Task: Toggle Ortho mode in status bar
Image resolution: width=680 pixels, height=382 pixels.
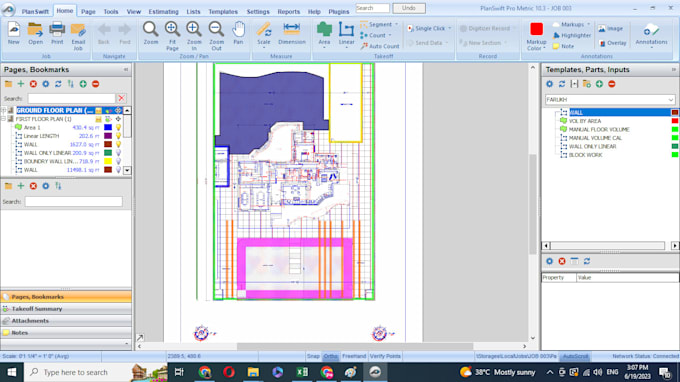Action: click(330, 356)
